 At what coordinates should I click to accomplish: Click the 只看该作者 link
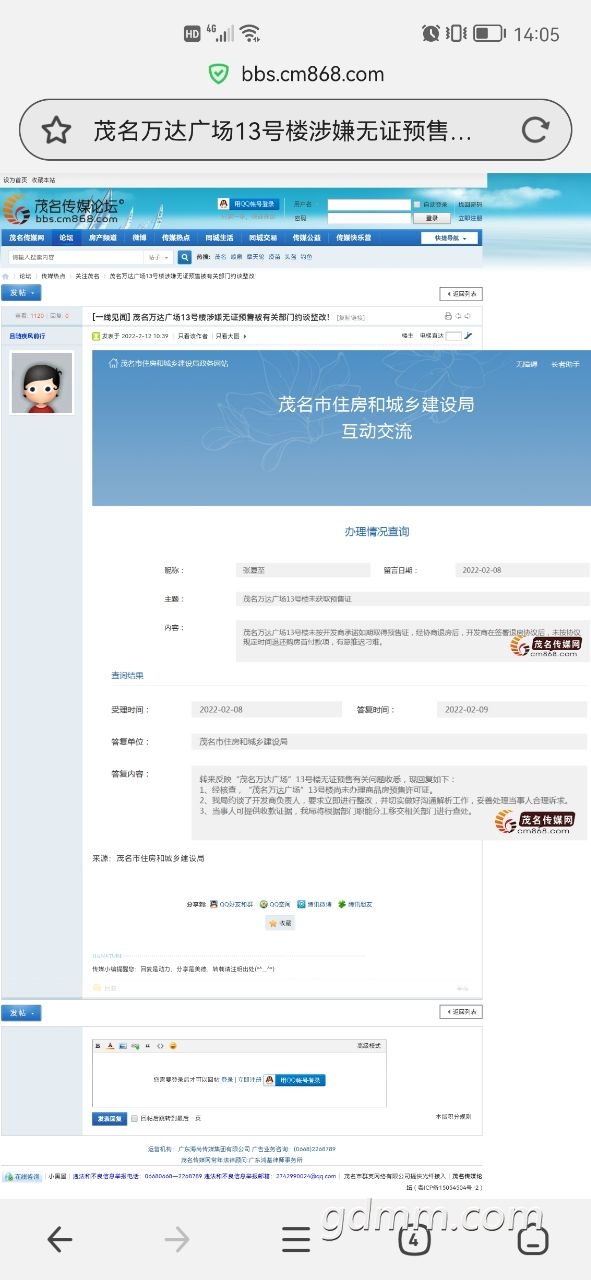tap(194, 336)
